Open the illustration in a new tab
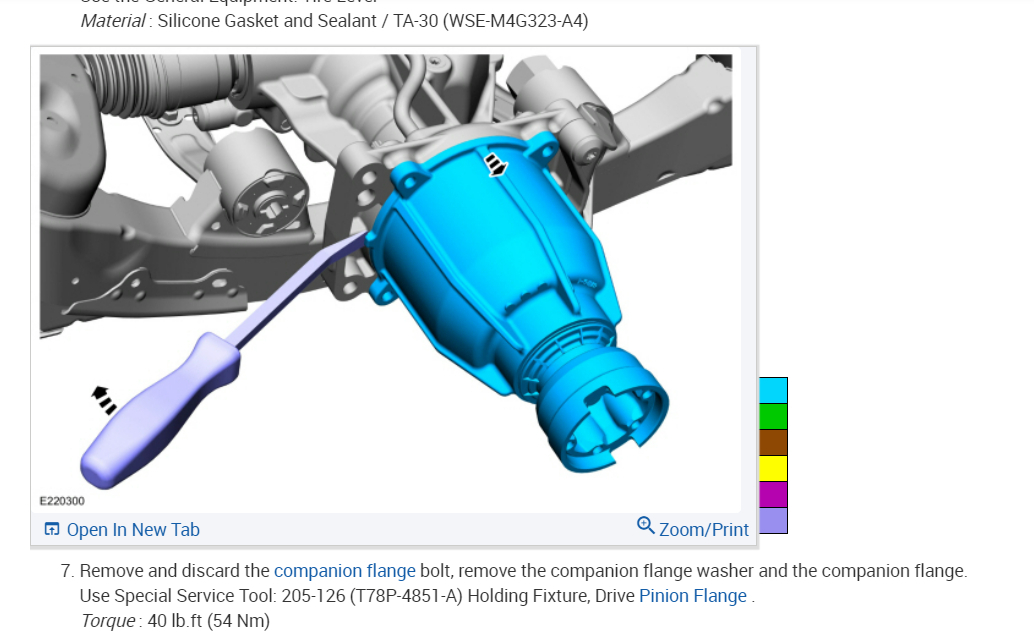Image resolution: width=1034 pixels, height=637 pixels. point(122,530)
